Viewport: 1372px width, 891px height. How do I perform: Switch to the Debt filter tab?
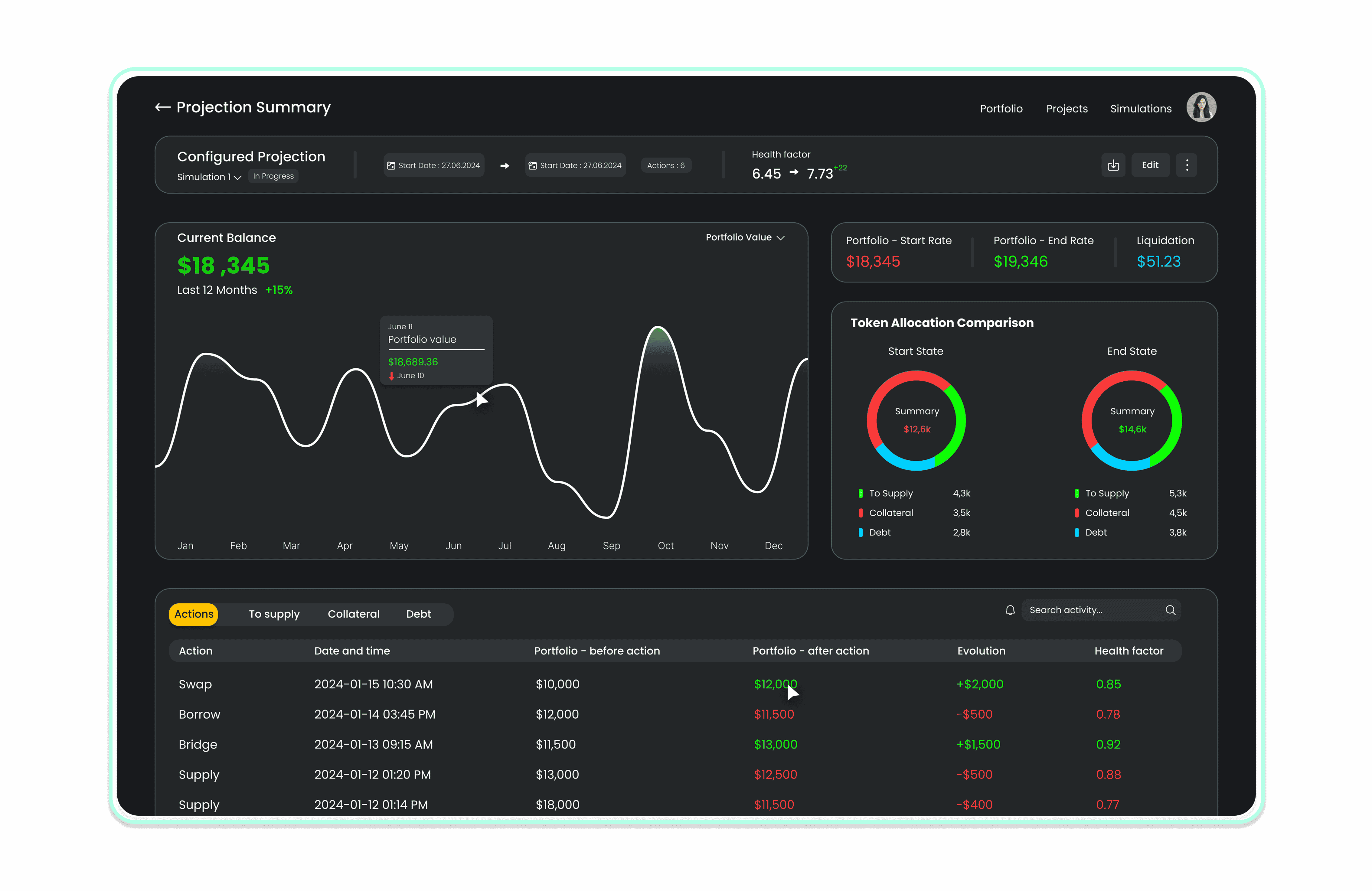[x=419, y=614]
